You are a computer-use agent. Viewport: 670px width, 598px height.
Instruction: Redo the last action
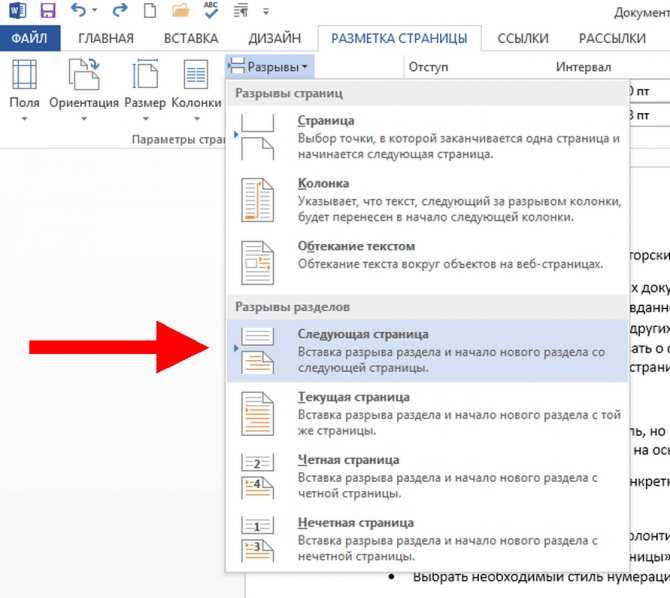coord(120,10)
